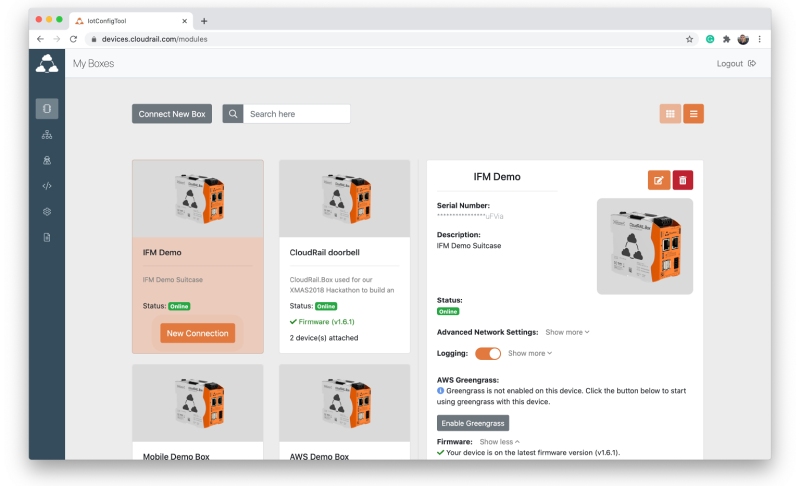The height and width of the screenshot is (486, 800).
Task: Reload the page
Action: pyautogui.click(x=73, y=39)
